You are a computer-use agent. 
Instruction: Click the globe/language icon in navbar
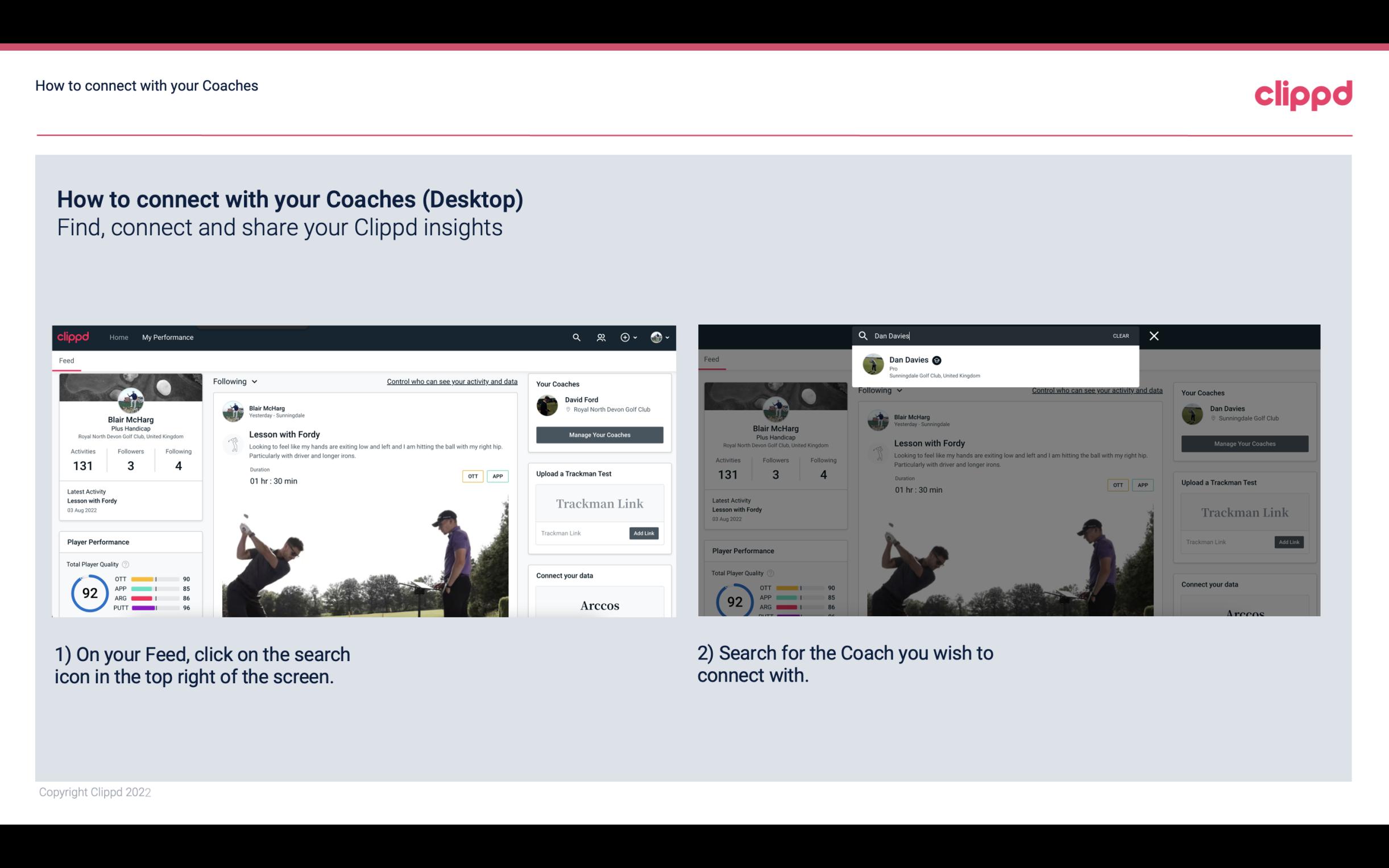click(x=655, y=337)
